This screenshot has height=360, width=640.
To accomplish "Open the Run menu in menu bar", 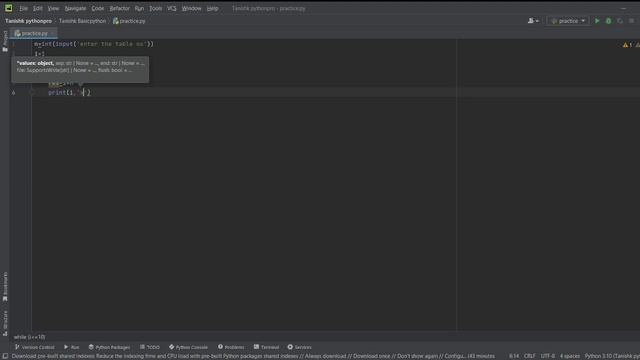I will [x=139, y=9].
